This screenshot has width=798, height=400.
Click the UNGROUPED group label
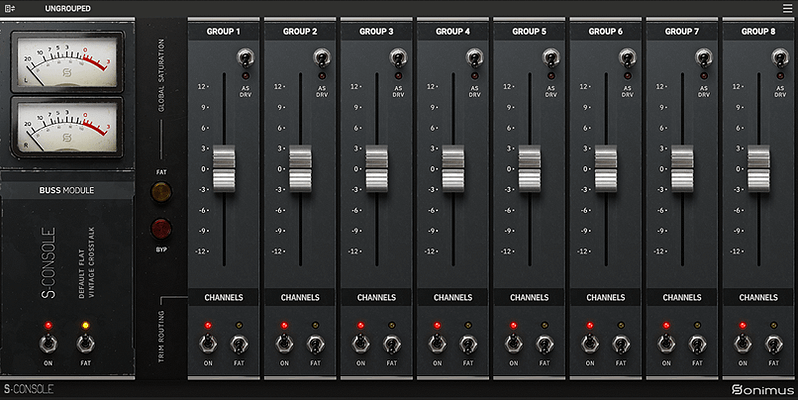(x=68, y=9)
